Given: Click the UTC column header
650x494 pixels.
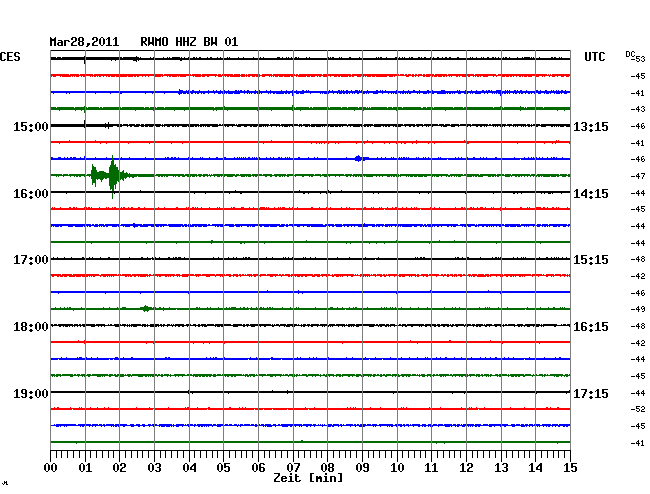Looking at the screenshot, I should [x=594, y=57].
